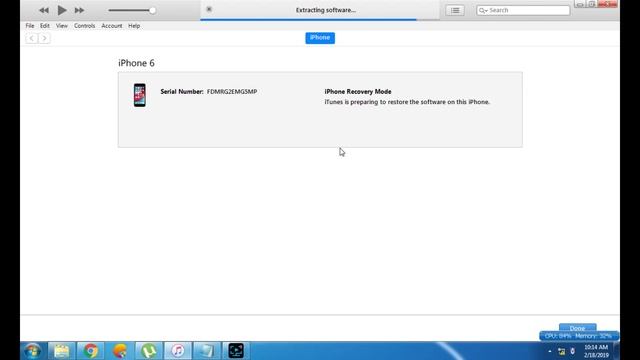The height and width of the screenshot is (360, 640).
Task: Open File Explorer from the taskbar
Action: click(x=62, y=351)
